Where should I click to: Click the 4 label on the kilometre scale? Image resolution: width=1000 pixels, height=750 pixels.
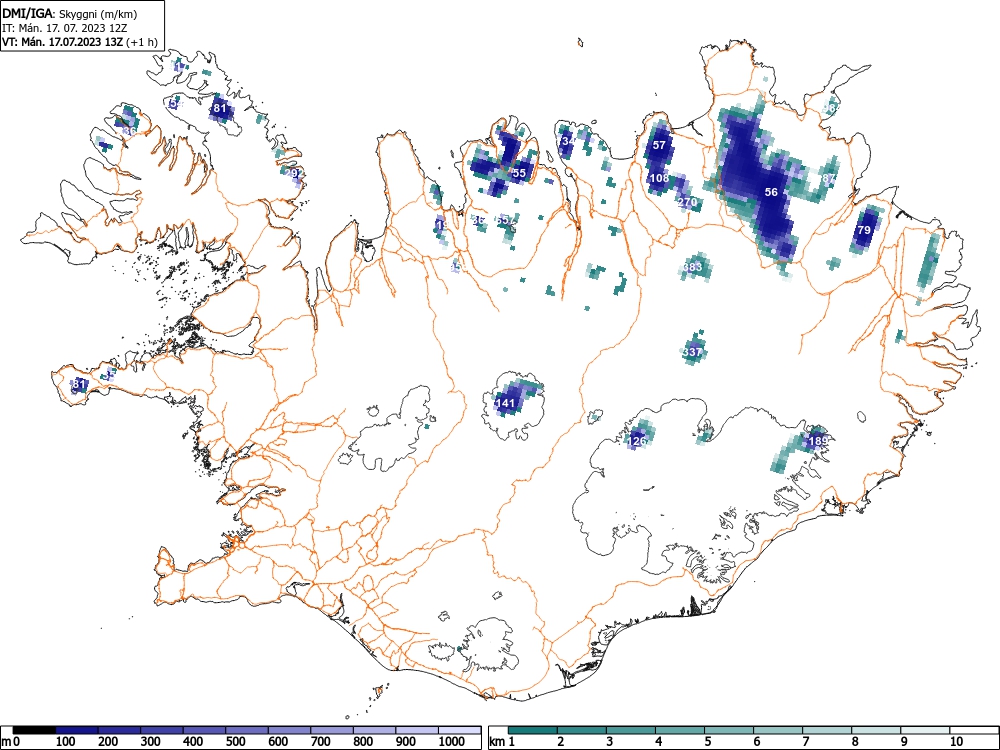tap(659, 742)
